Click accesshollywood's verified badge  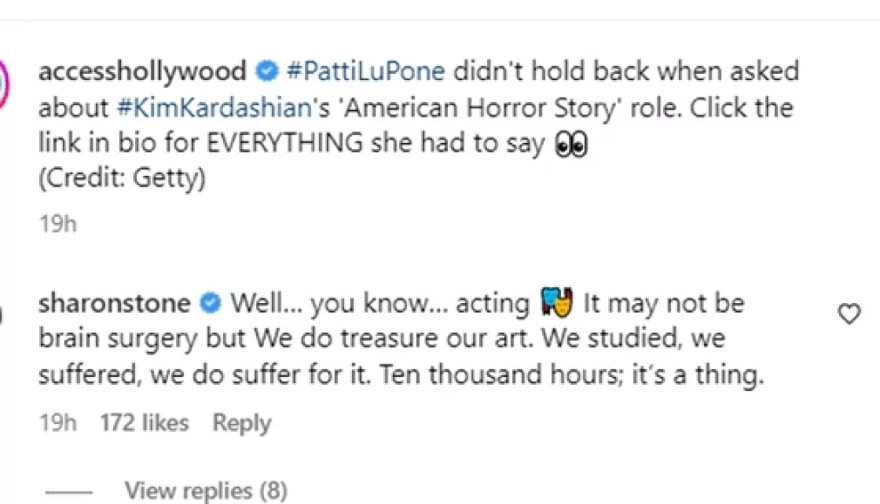tap(266, 72)
